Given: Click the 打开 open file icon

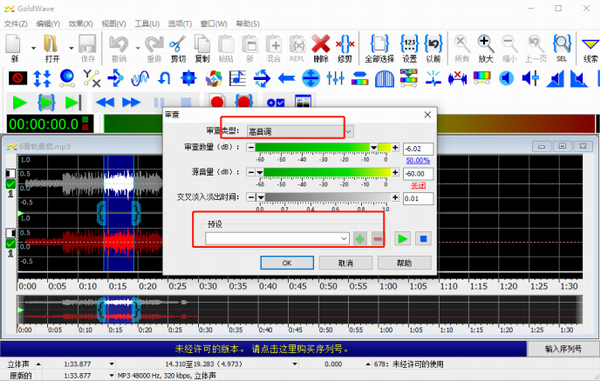Looking at the screenshot, I should coord(52,48).
